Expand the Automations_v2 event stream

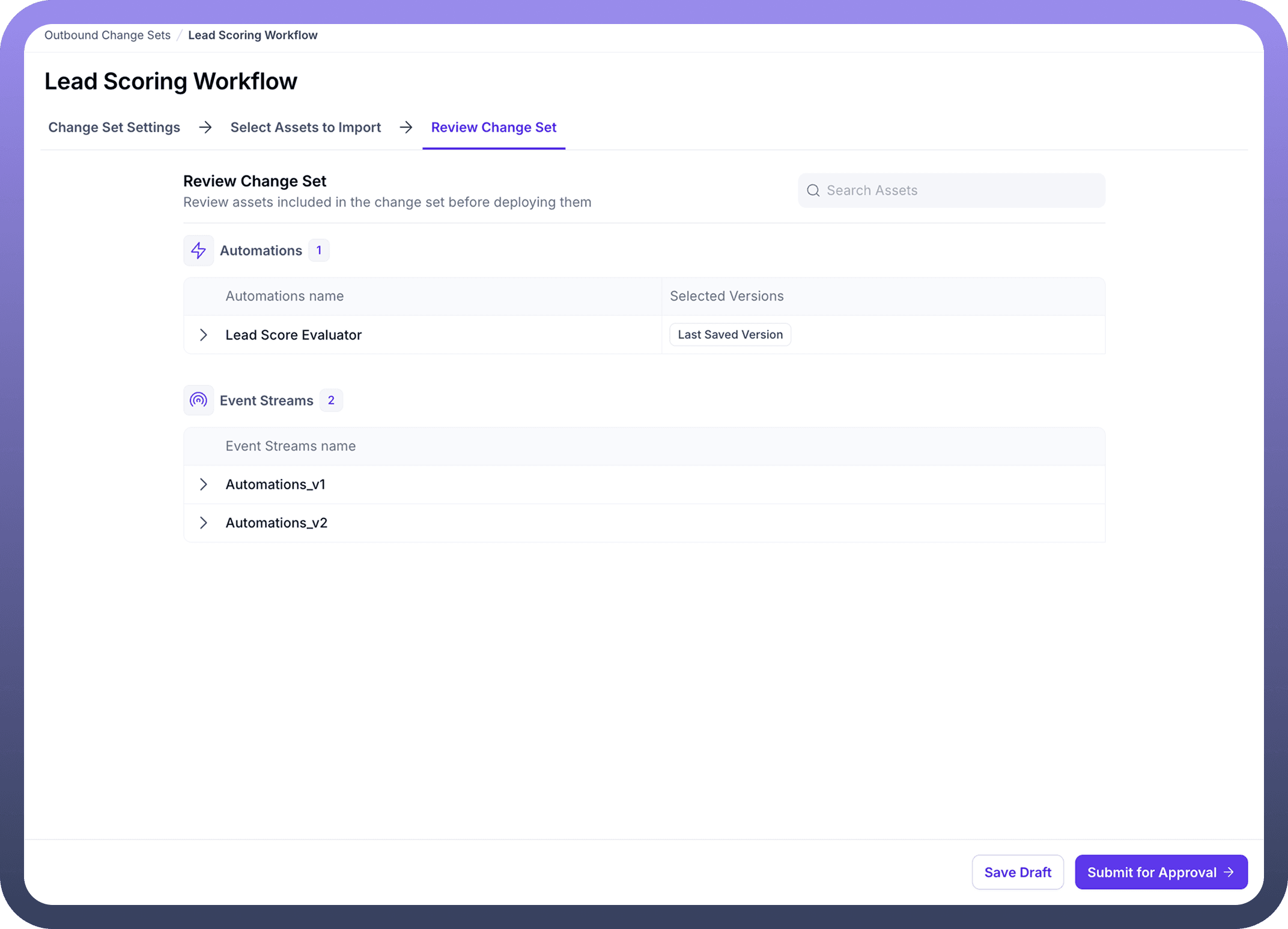point(203,523)
